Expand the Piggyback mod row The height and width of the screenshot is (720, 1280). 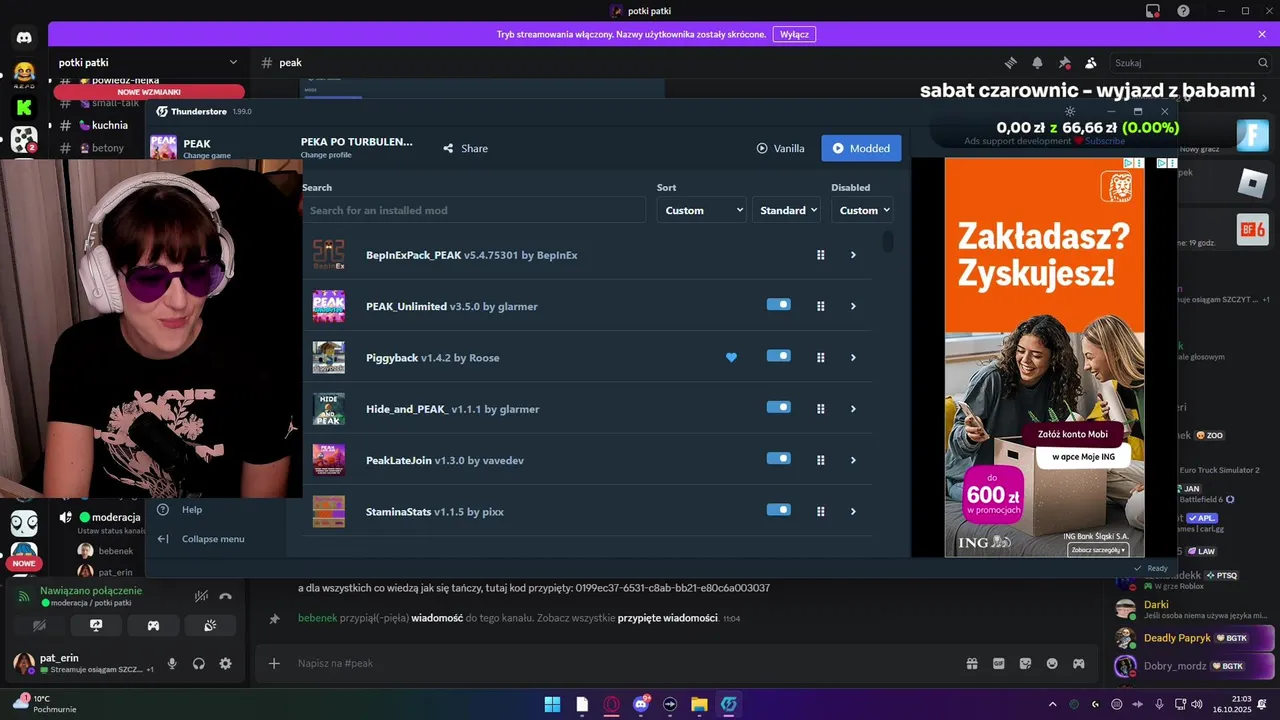tap(853, 357)
